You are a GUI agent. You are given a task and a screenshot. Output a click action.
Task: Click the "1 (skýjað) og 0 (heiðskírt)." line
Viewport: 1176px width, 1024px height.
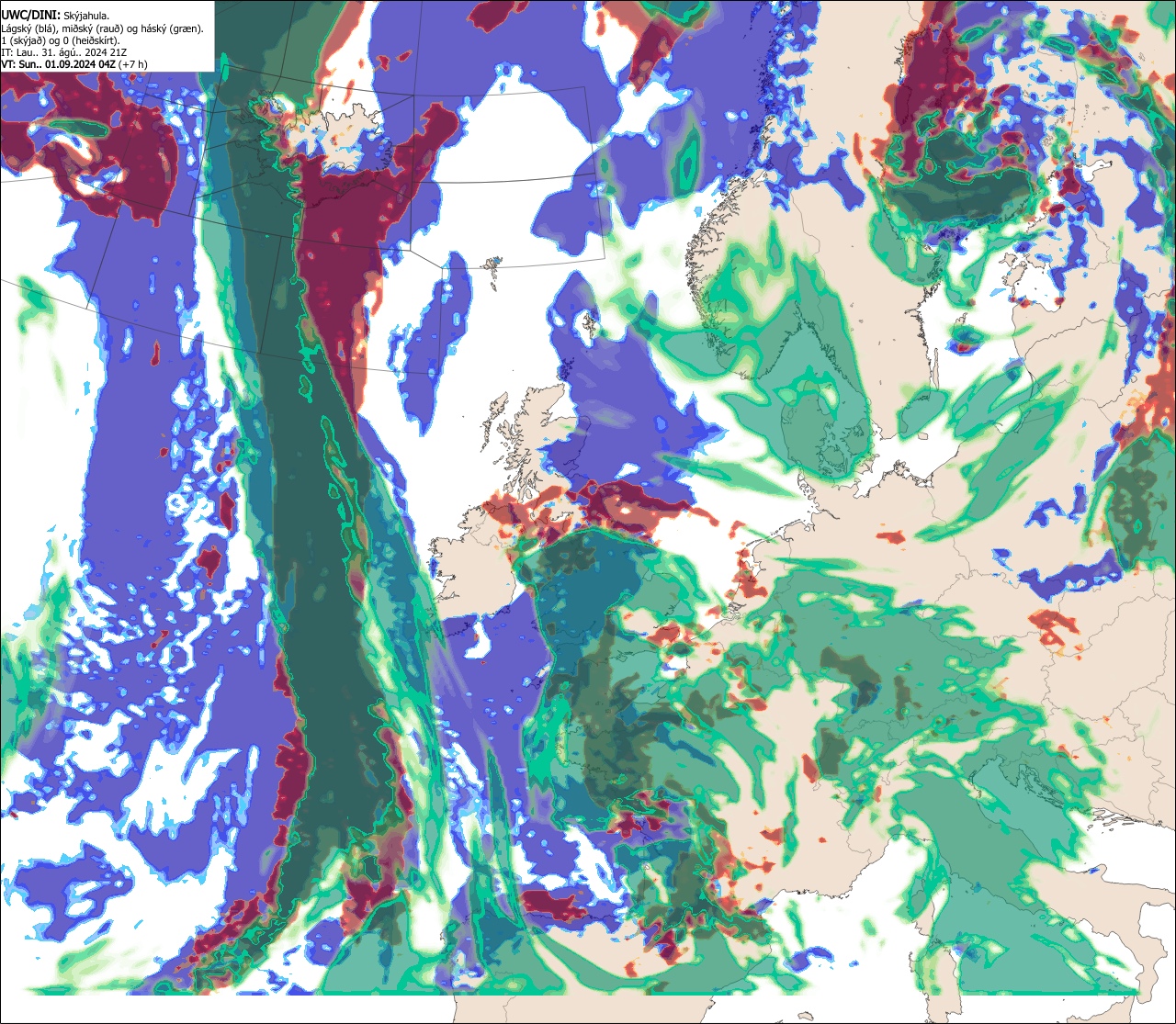[x=60, y=40]
